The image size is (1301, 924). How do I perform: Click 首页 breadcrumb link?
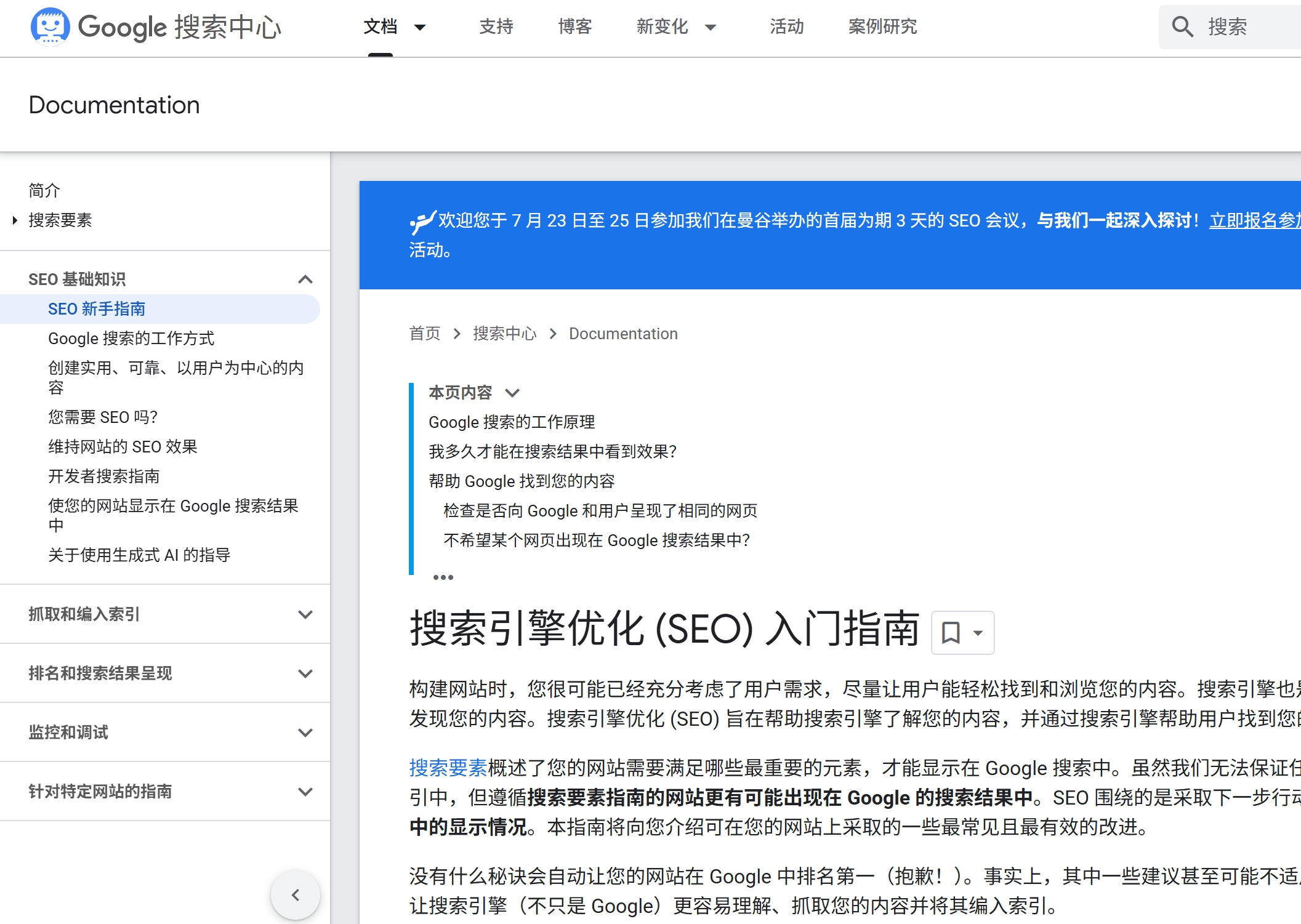[x=425, y=334]
